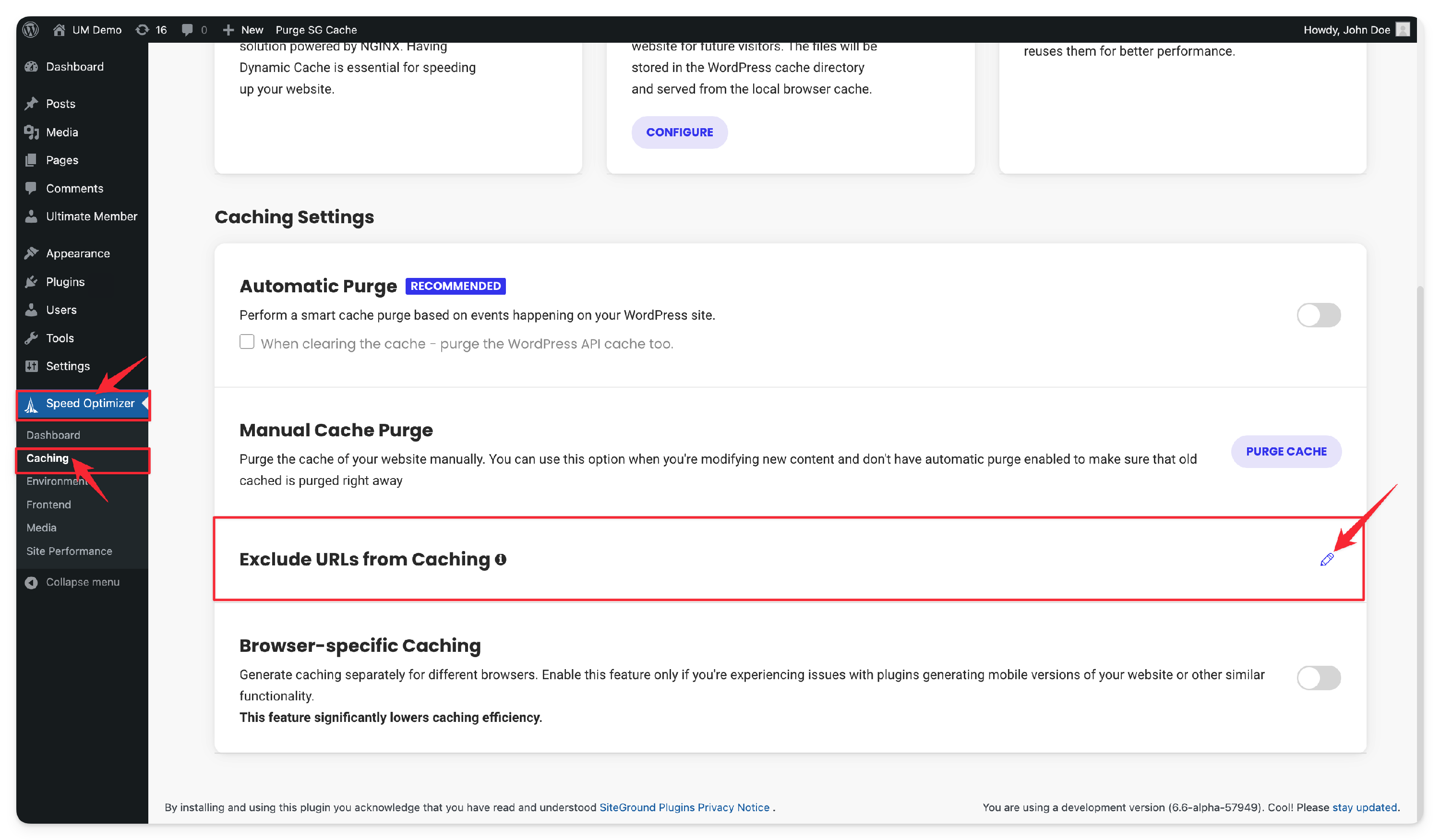Enable the Browser-specific Caching toggle
The image size is (1440, 840).
click(x=1319, y=678)
